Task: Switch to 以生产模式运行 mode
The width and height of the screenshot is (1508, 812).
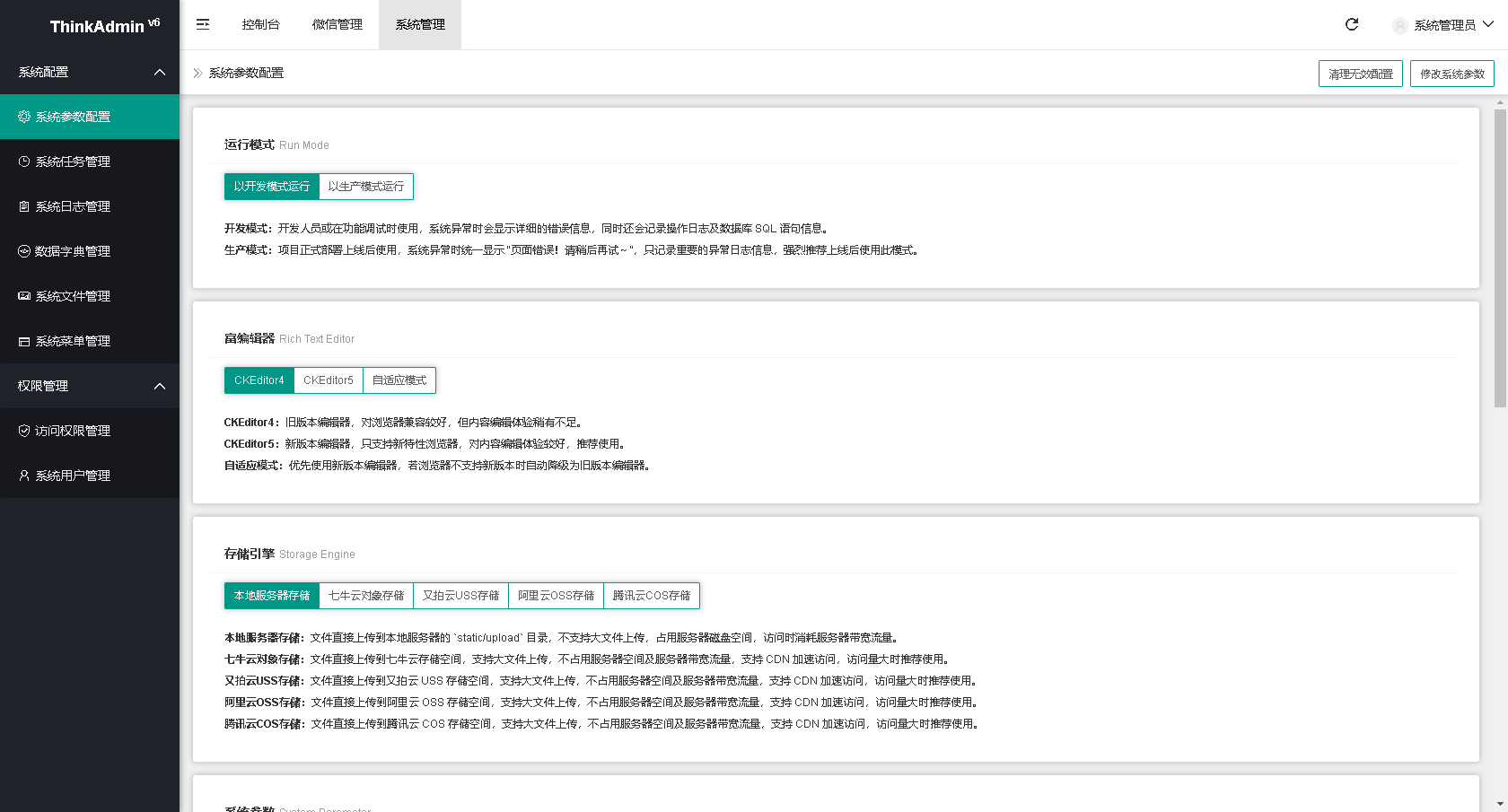Action: click(366, 187)
